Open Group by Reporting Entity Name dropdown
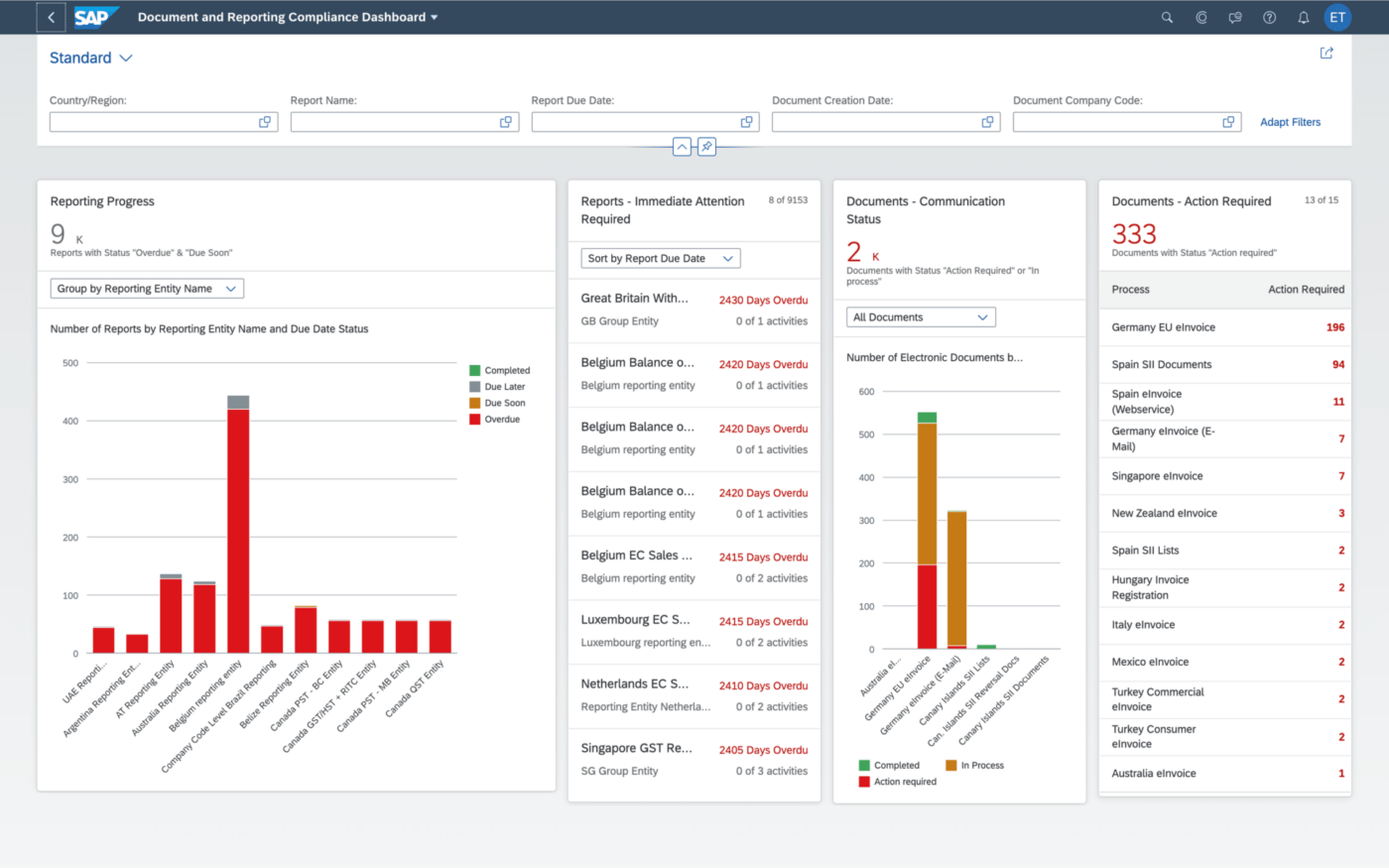The width and height of the screenshot is (1389, 868). (147, 289)
